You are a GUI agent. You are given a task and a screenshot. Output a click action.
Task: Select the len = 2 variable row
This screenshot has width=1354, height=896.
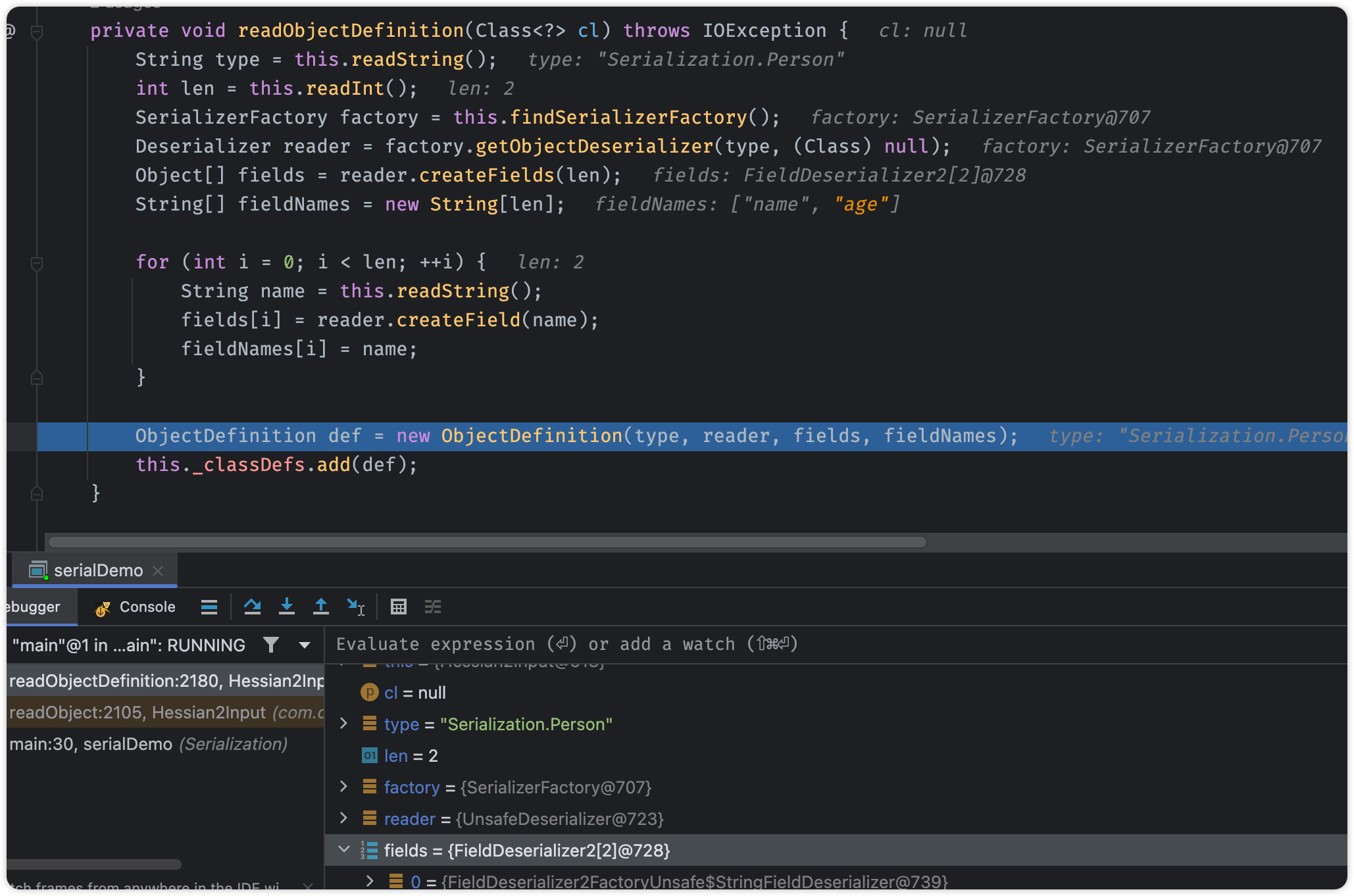836,756
